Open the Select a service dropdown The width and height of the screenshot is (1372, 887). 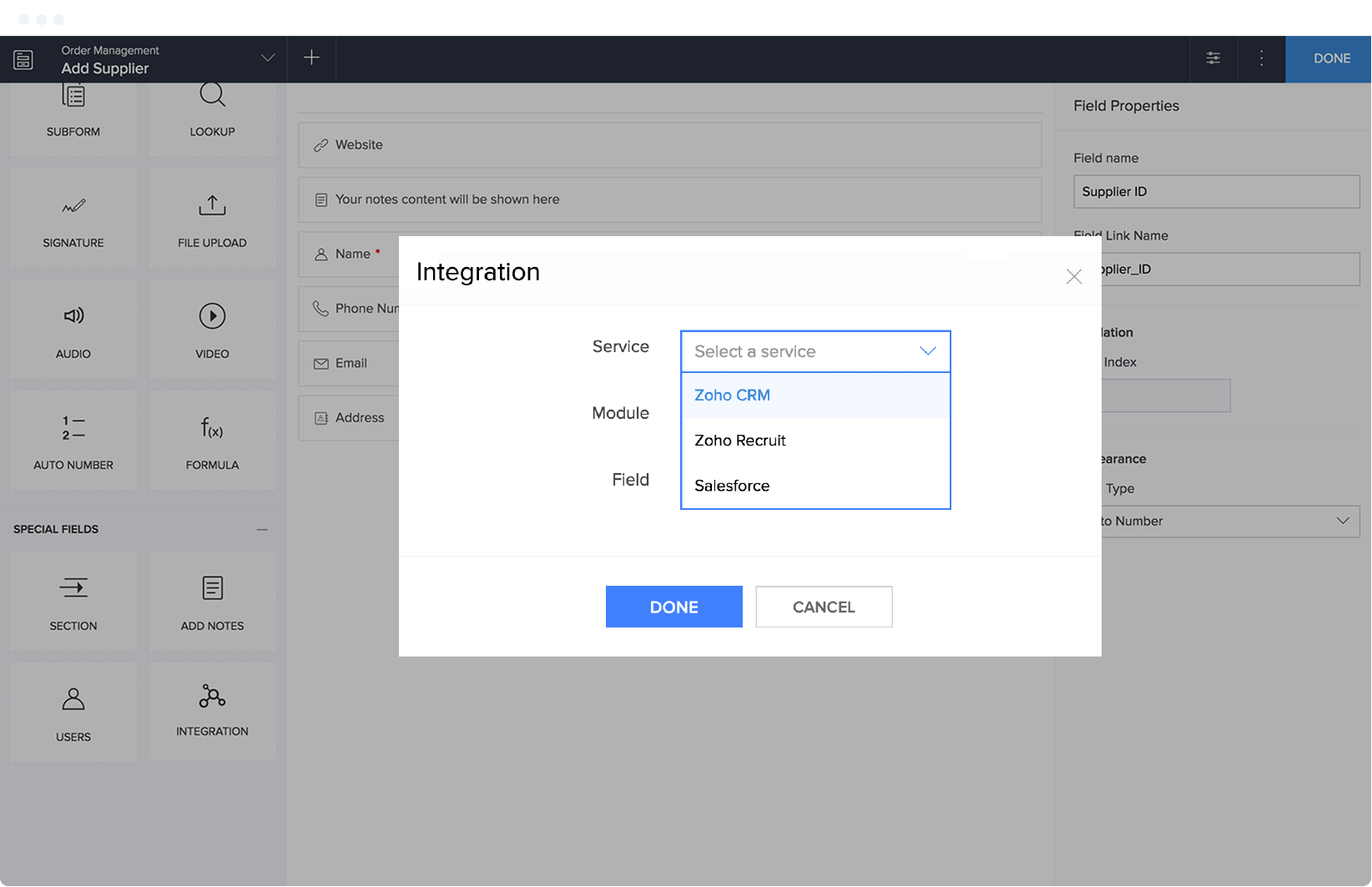[815, 351]
